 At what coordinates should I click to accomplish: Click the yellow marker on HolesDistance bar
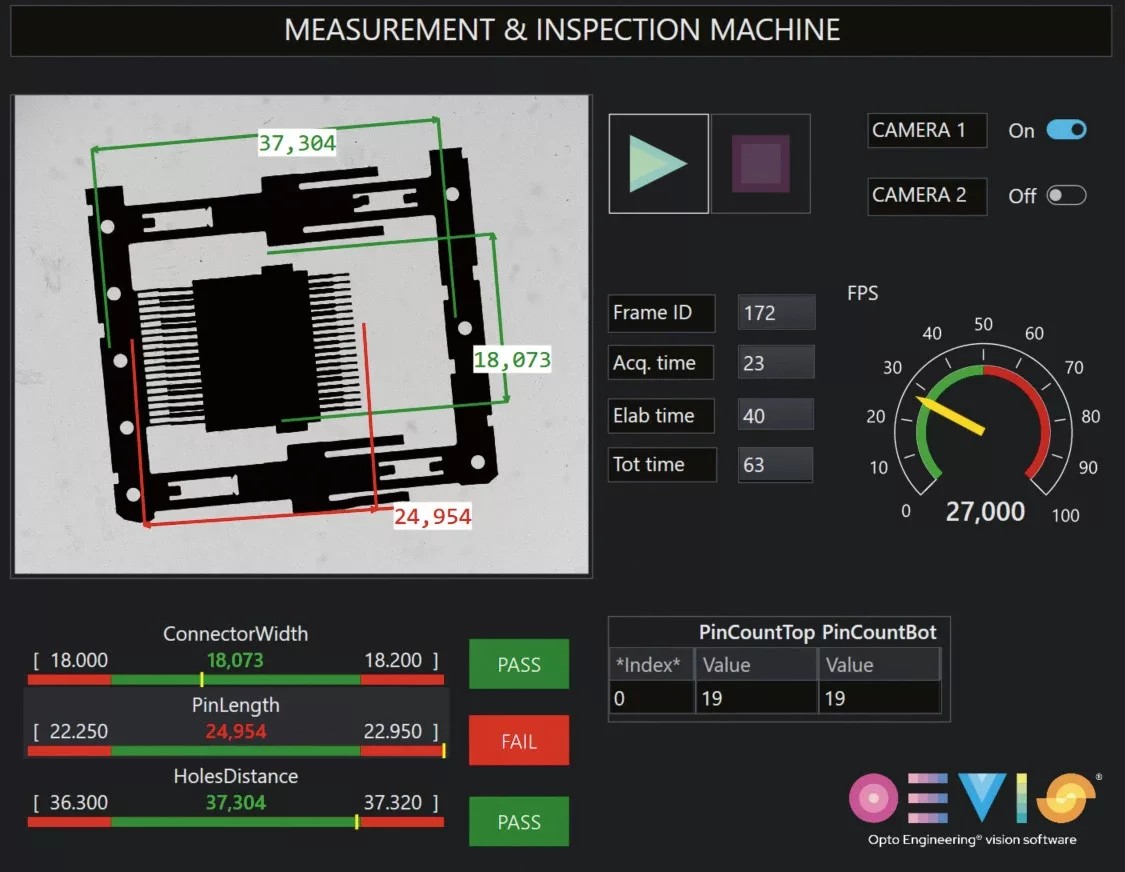356,822
